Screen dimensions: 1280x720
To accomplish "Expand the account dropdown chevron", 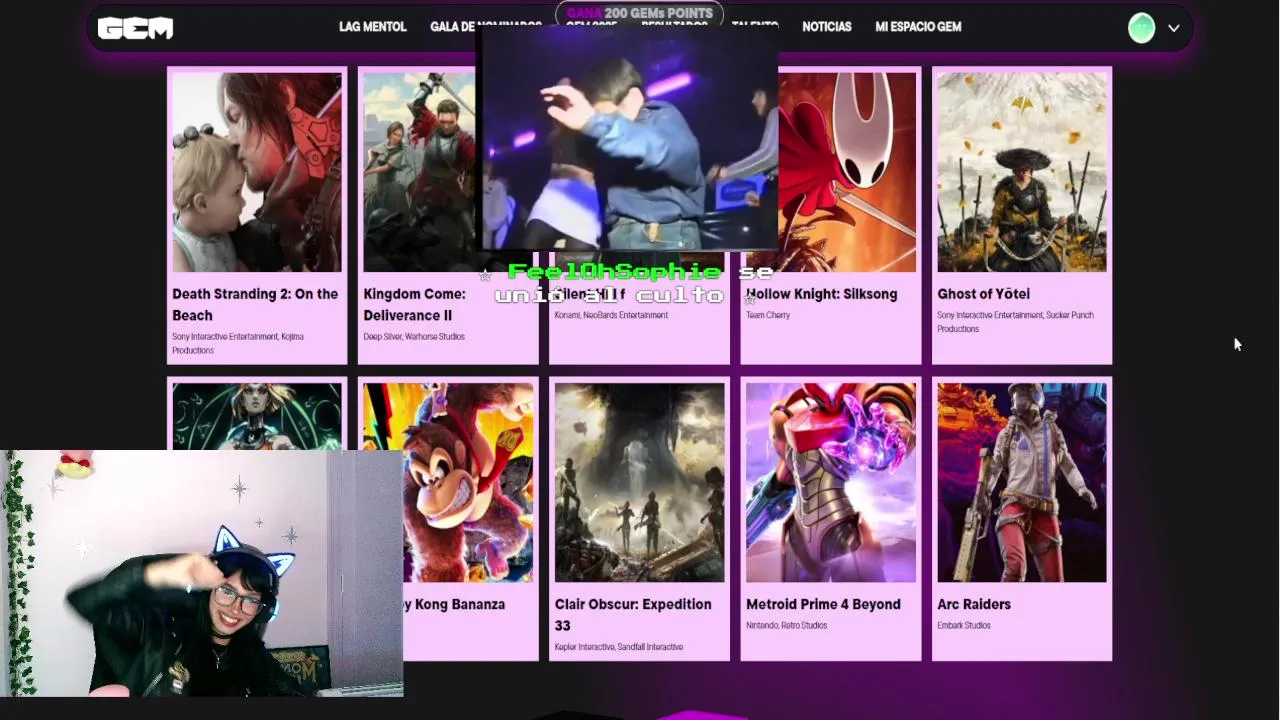I will 1174,28.
